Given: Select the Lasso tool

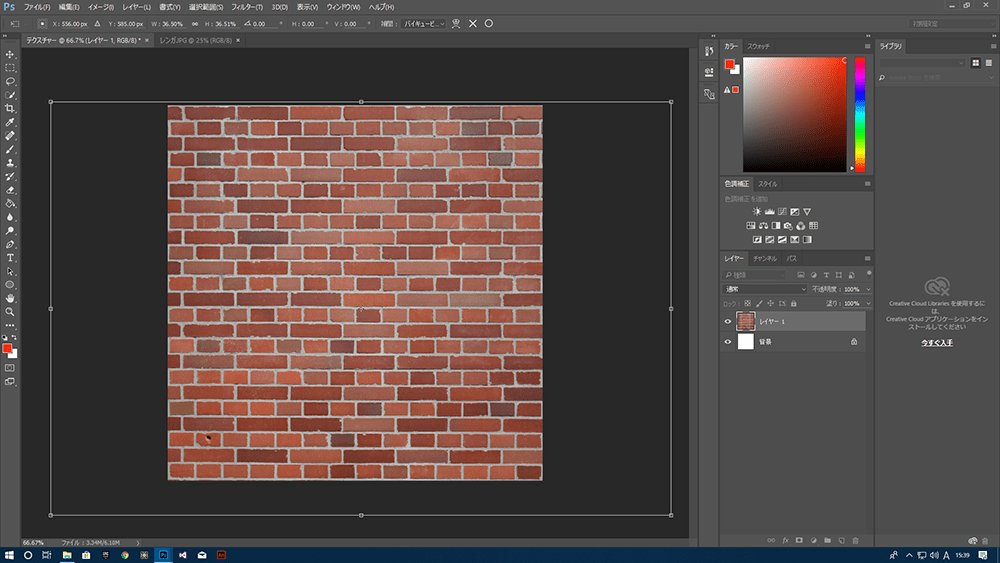Looking at the screenshot, I should pyautogui.click(x=10, y=81).
